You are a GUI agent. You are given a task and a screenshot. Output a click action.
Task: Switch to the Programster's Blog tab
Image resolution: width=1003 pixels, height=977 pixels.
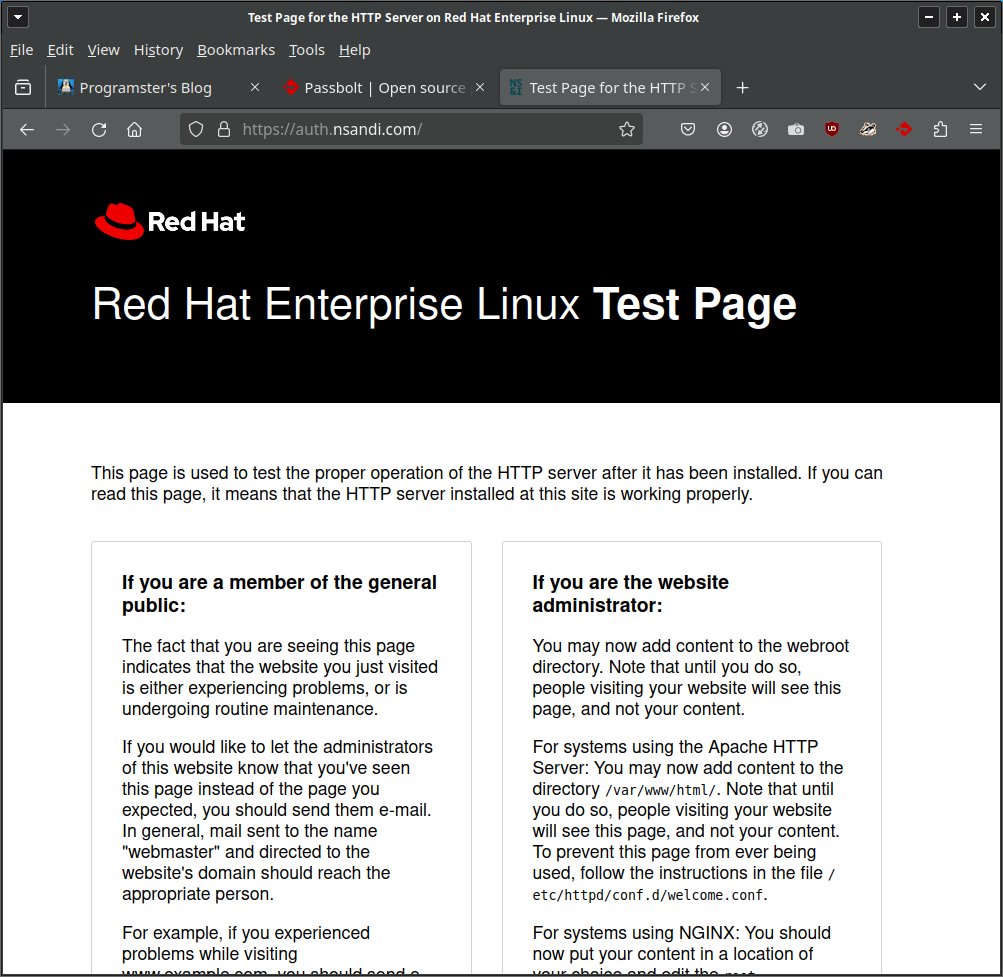point(160,88)
